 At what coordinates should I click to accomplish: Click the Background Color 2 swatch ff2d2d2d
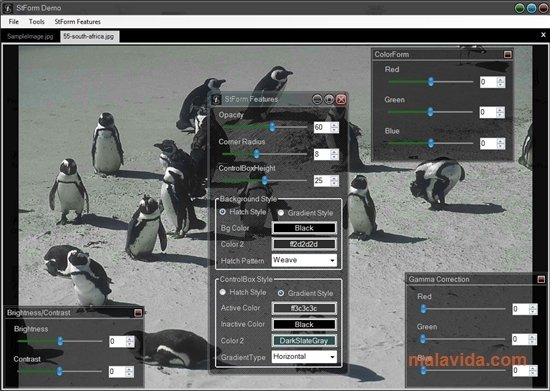coord(304,244)
